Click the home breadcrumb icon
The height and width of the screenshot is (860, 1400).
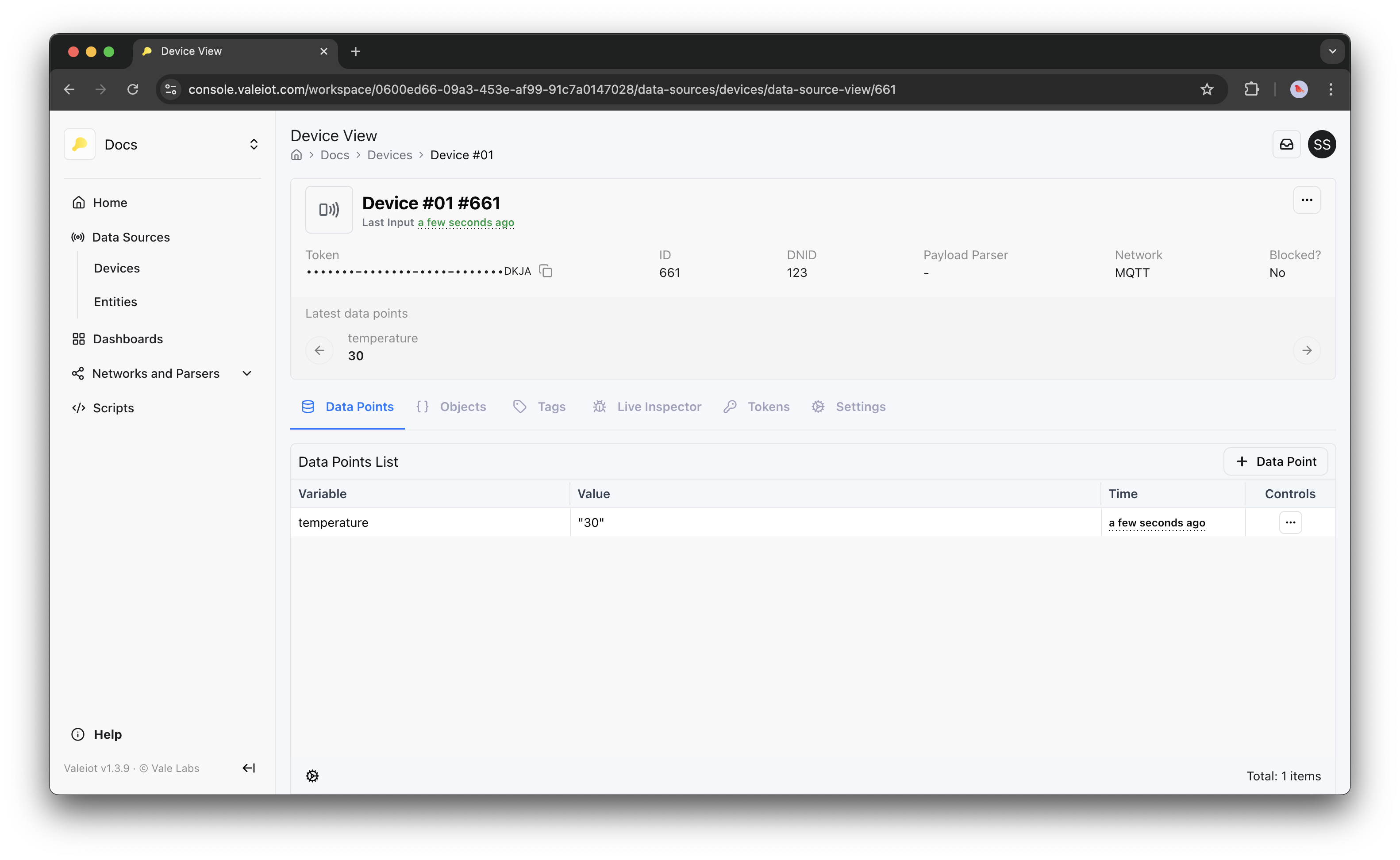pos(296,155)
